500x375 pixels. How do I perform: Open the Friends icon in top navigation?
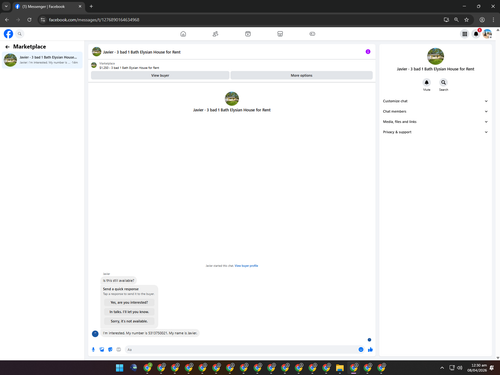click(x=215, y=34)
